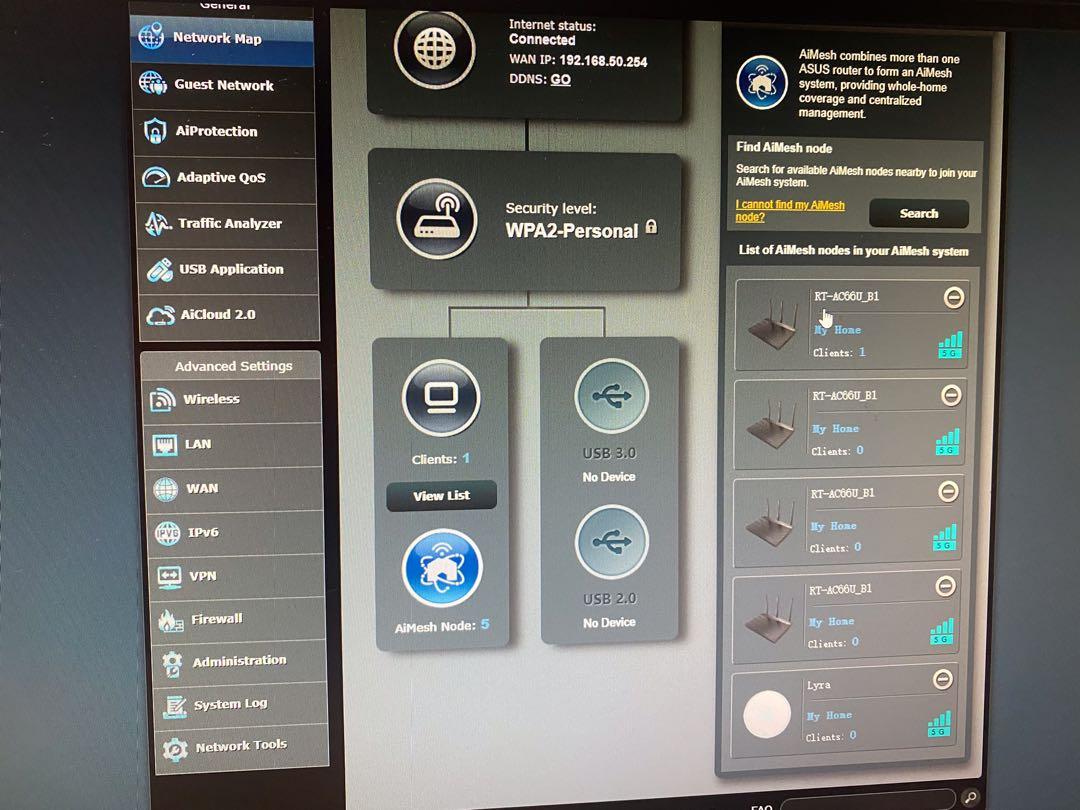Click the 'Find AiMesh node' heading
This screenshot has width=1080, height=810.
784,147
